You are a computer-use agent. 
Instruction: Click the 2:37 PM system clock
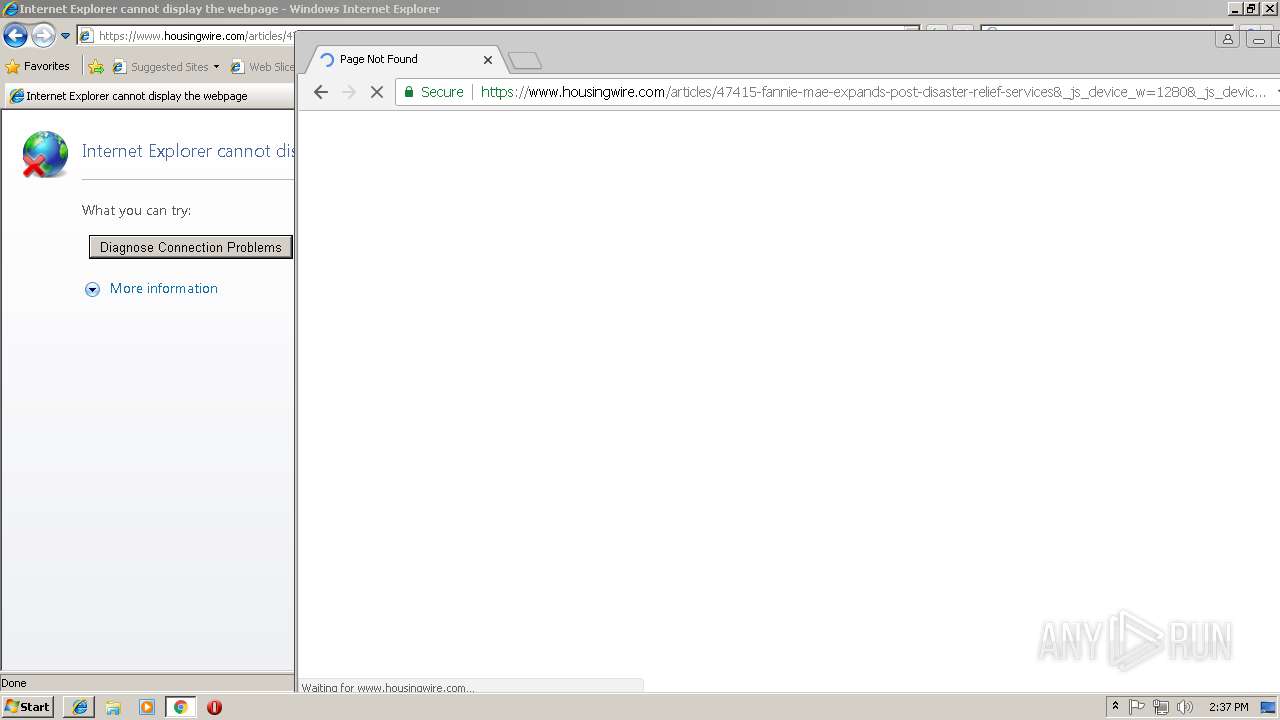point(1228,707)
